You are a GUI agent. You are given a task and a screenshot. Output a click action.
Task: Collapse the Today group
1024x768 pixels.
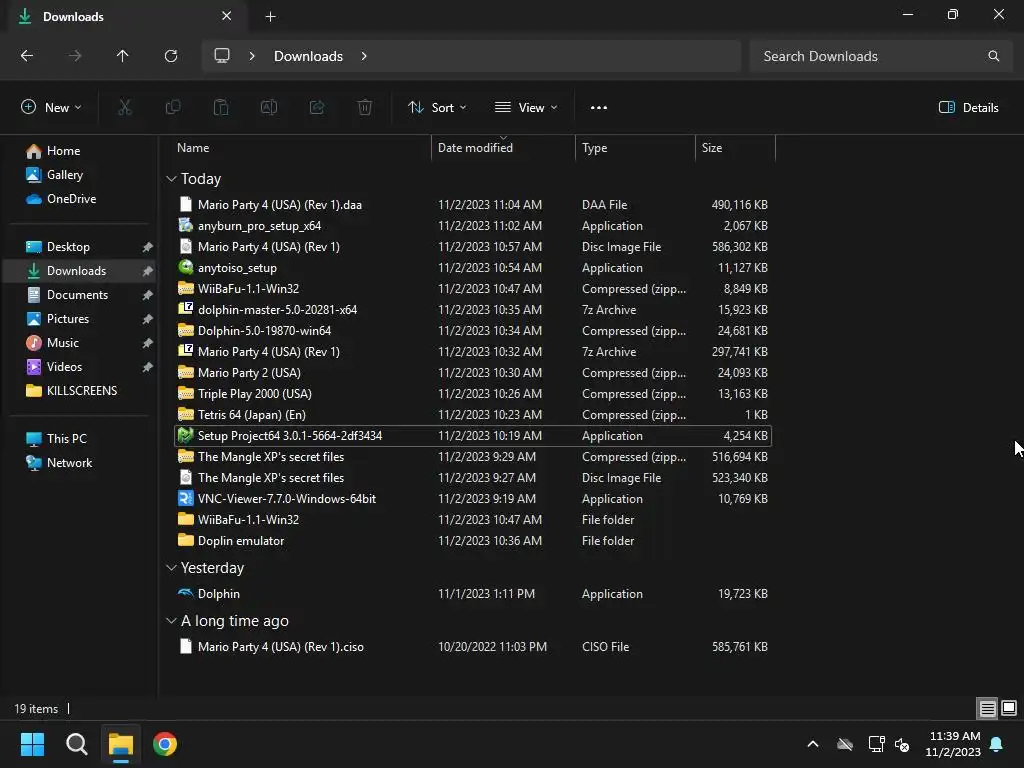(x=171, y=178)
